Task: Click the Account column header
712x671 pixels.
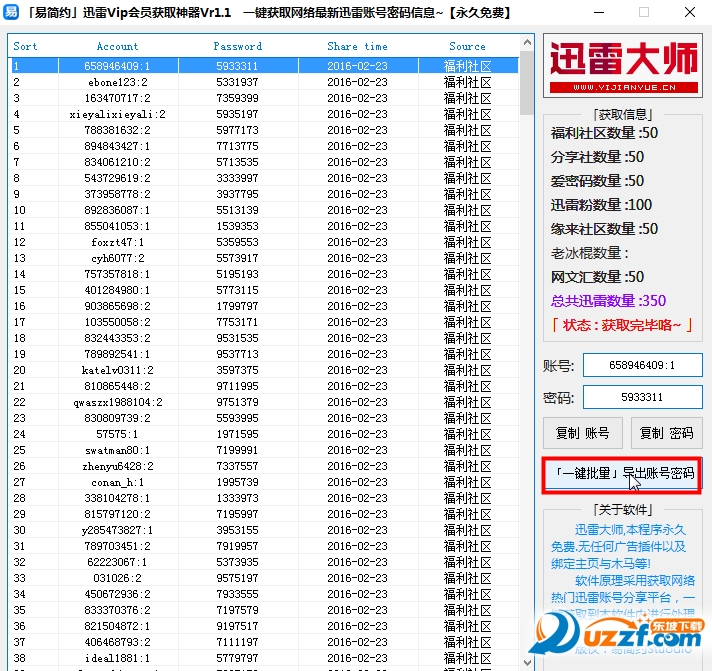Action: point(118,46)
